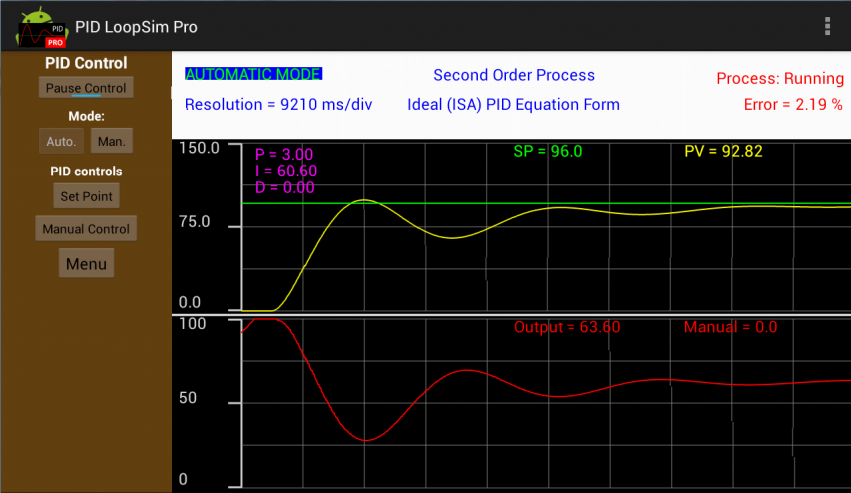Click the PID Control panel heading
Image resolution: width=851 pixels, height=493 pixels.
tap(86, 63)
